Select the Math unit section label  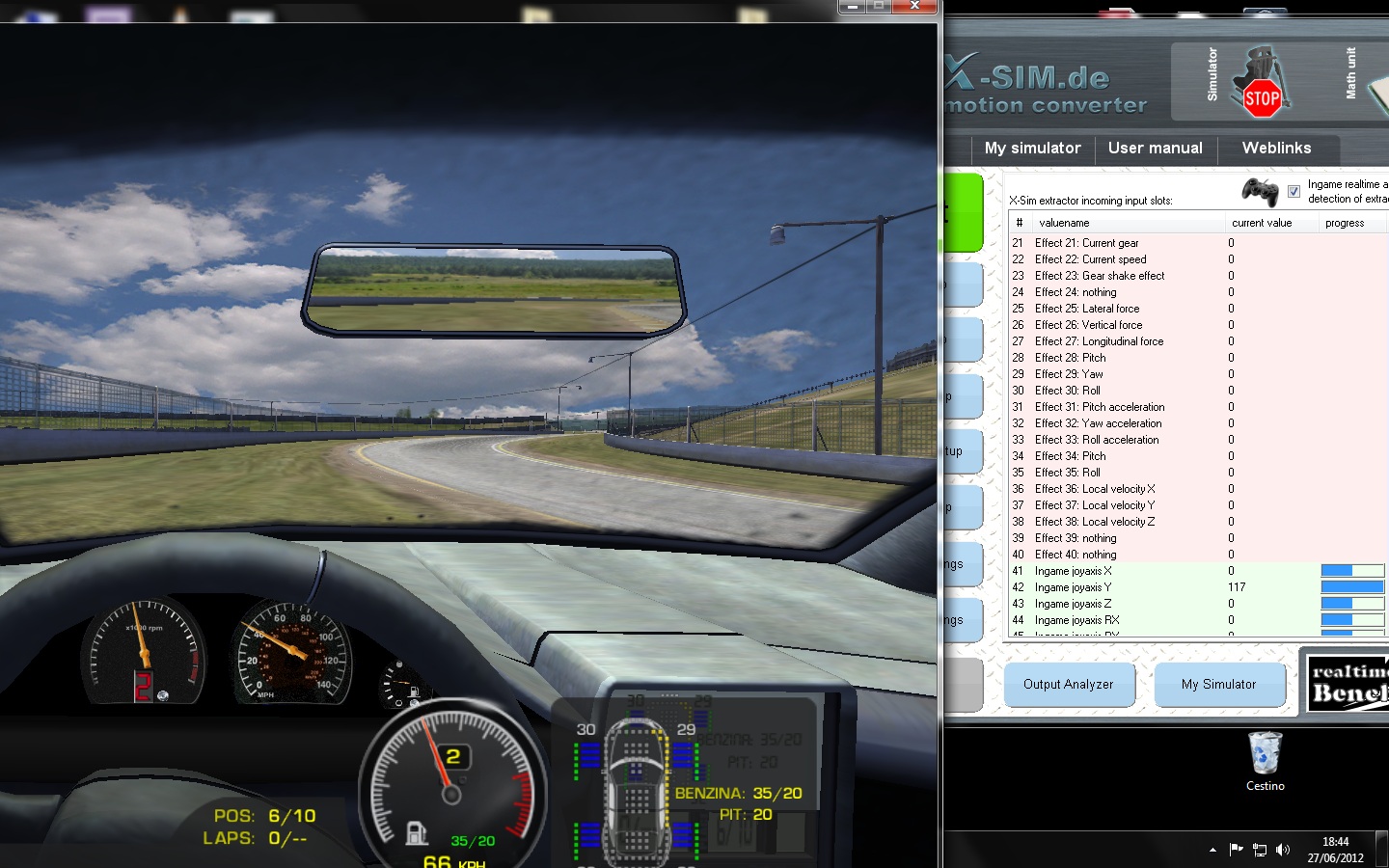click(1350, 73)
